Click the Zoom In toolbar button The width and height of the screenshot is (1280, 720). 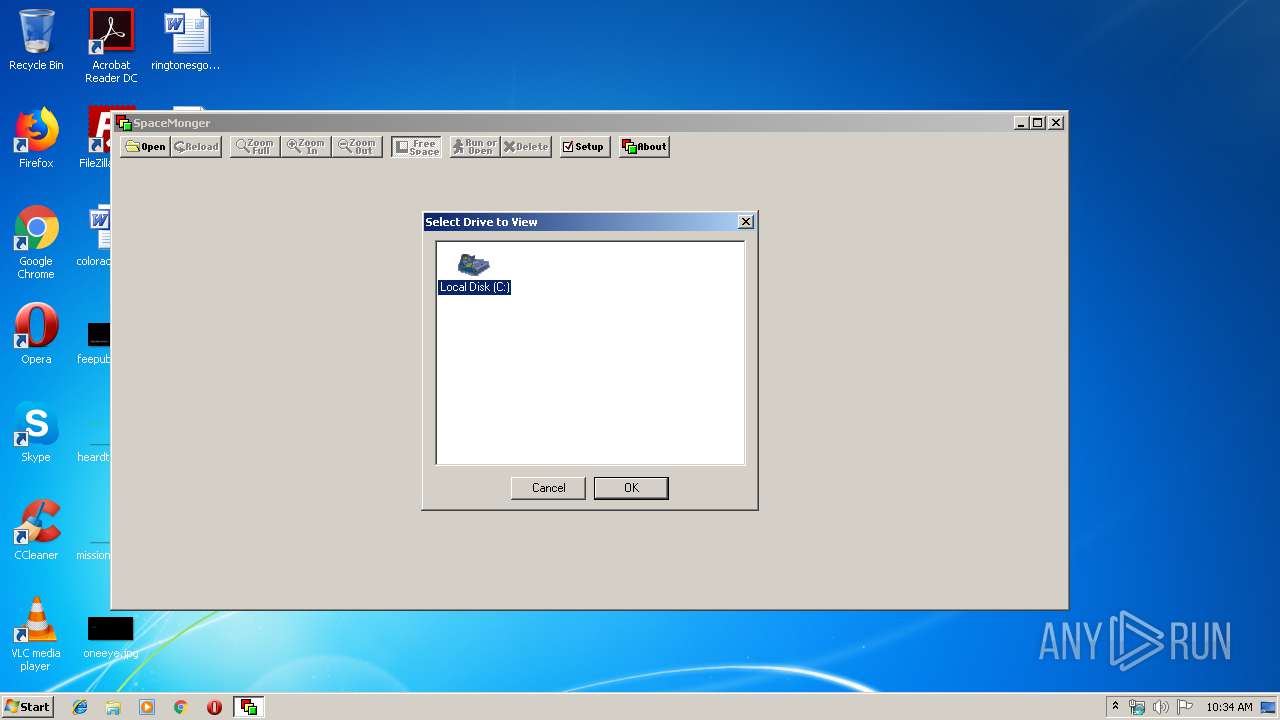pos(305,147)
